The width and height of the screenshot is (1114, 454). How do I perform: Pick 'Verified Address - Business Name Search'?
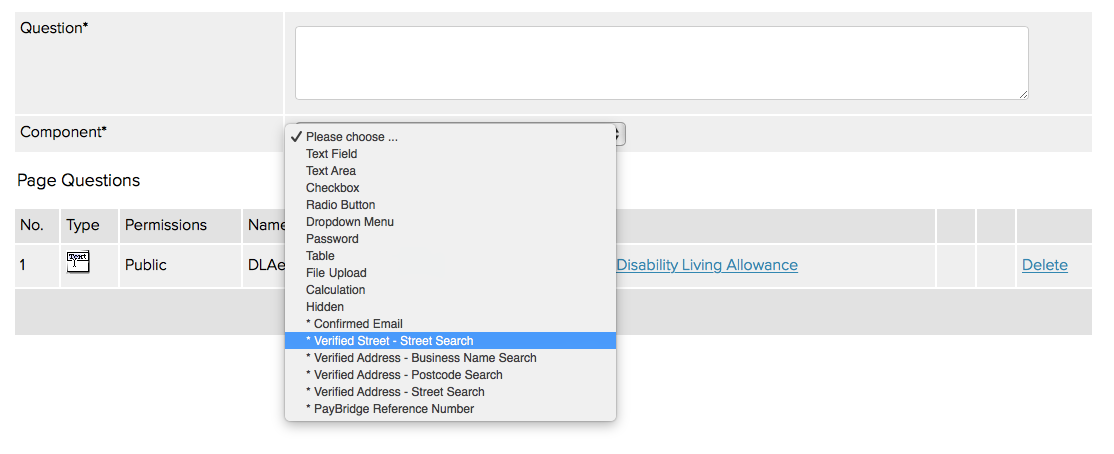(x=421, y=358)
